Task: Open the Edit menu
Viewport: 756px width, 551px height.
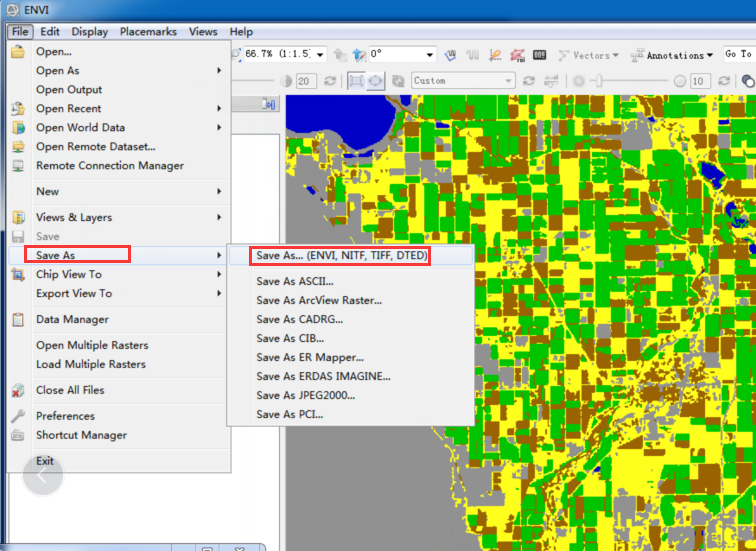Action: click(x=50, y=32)
